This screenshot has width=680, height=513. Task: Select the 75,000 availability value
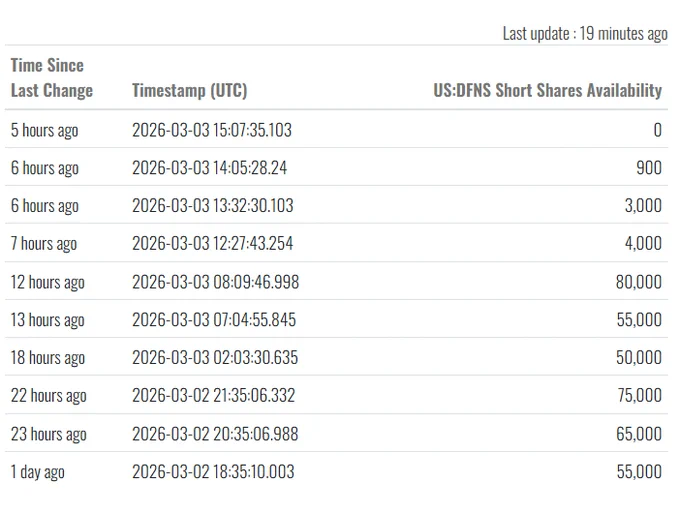click(640, 395)
